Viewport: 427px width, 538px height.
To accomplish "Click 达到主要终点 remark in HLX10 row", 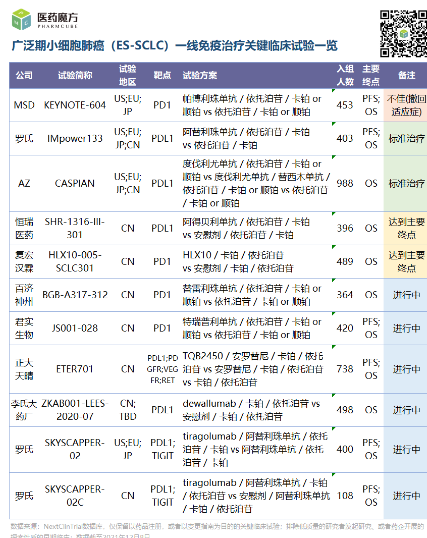I will 406,261.
